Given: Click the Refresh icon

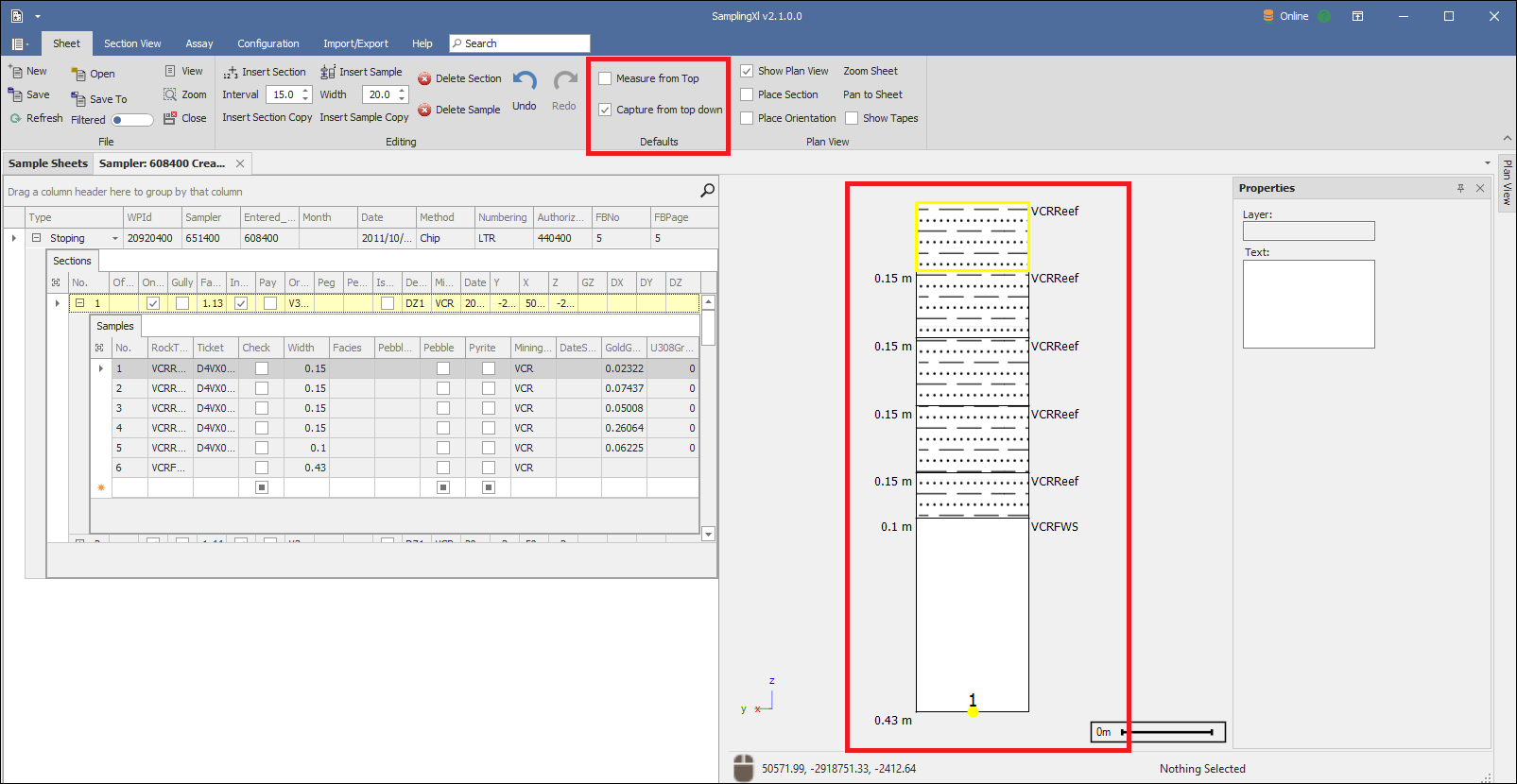Looking at the screenshot, I should pos(16,119).
